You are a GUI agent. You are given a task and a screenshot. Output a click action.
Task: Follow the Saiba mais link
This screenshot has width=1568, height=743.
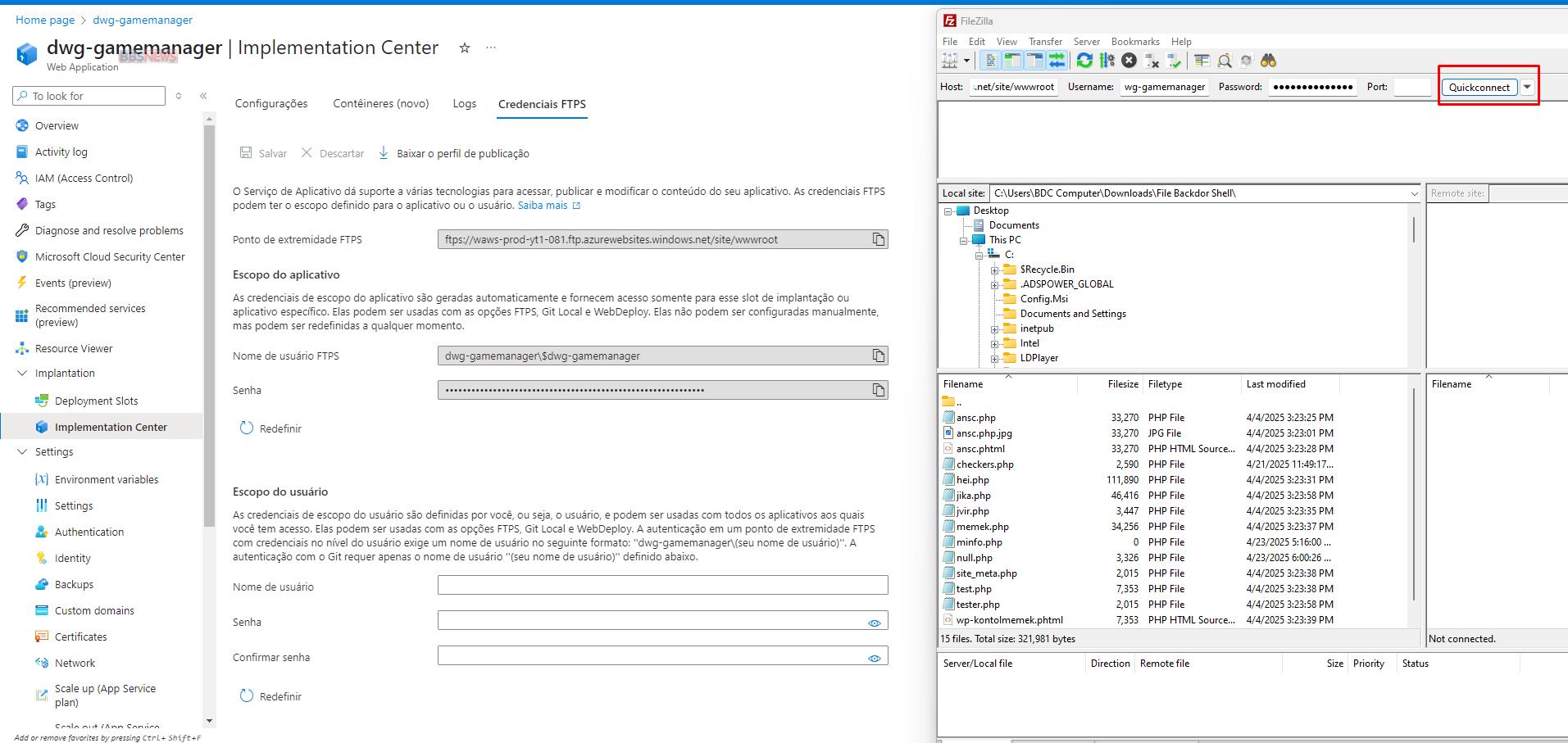pos(543,206)
